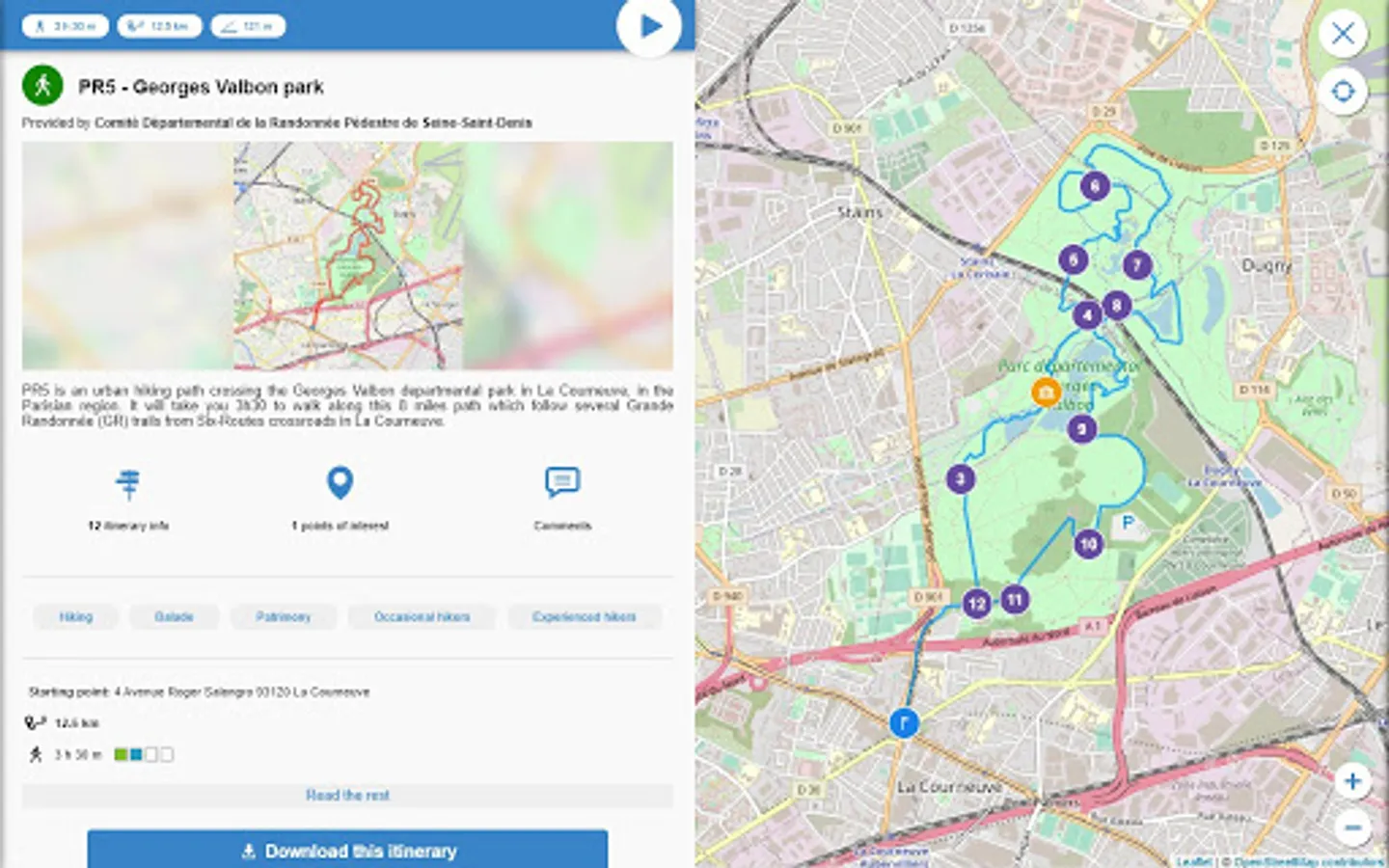Center map on my location target icon
This screenshot has width=1389, height=868.
click(1343, 92)
